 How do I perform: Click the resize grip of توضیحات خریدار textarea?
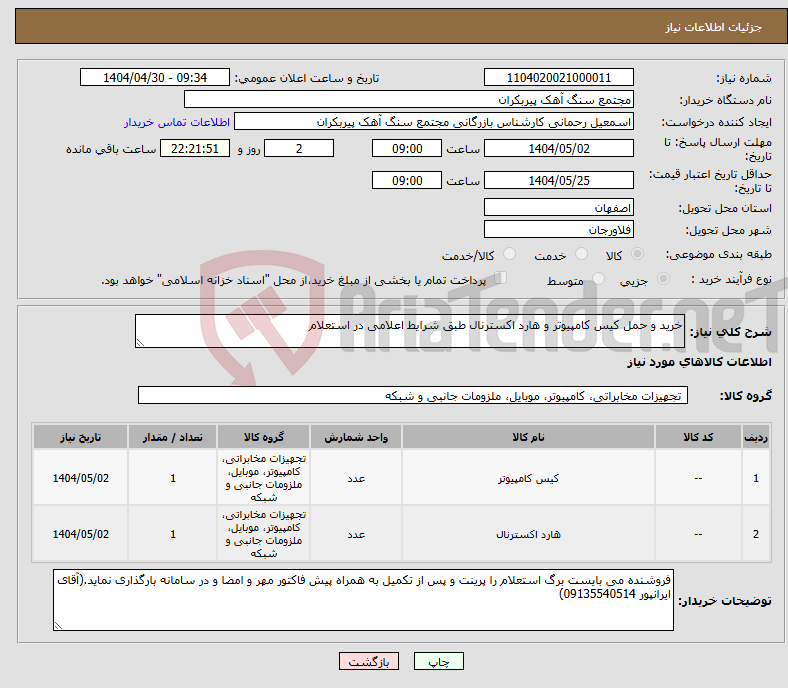(x=58, y=626)
